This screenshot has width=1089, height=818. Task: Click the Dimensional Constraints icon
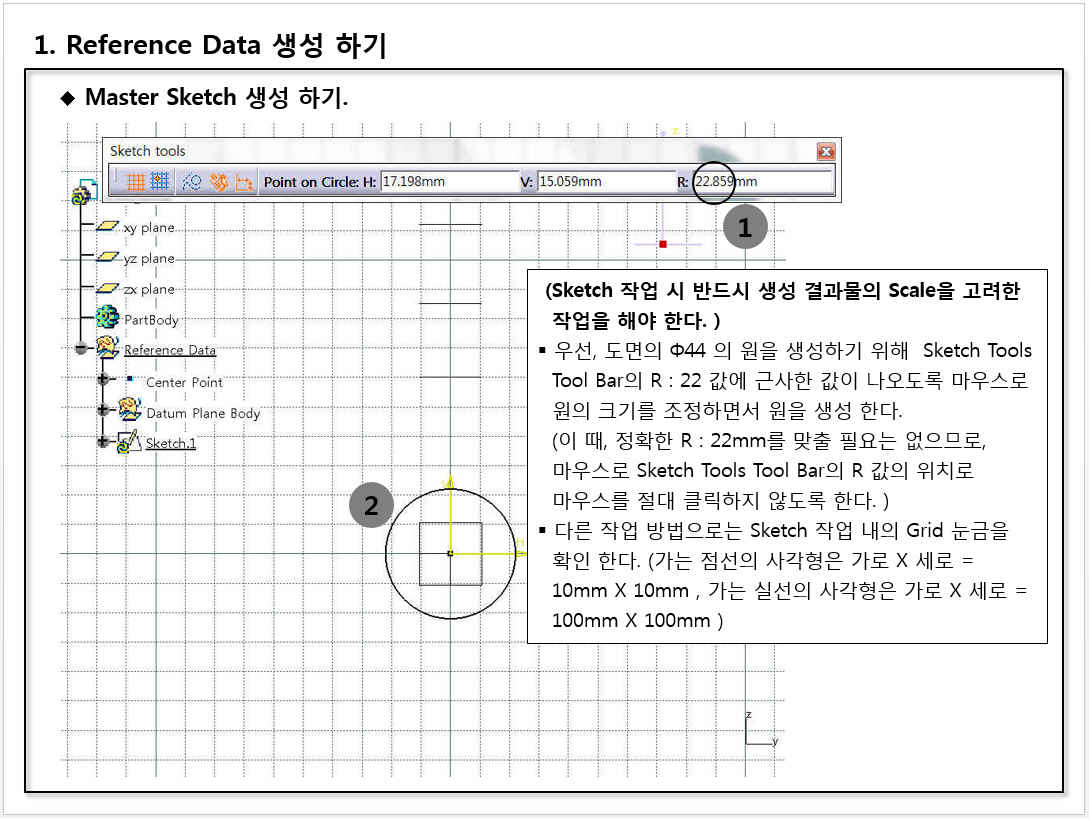pyautogui.click(x=243, y=182)
